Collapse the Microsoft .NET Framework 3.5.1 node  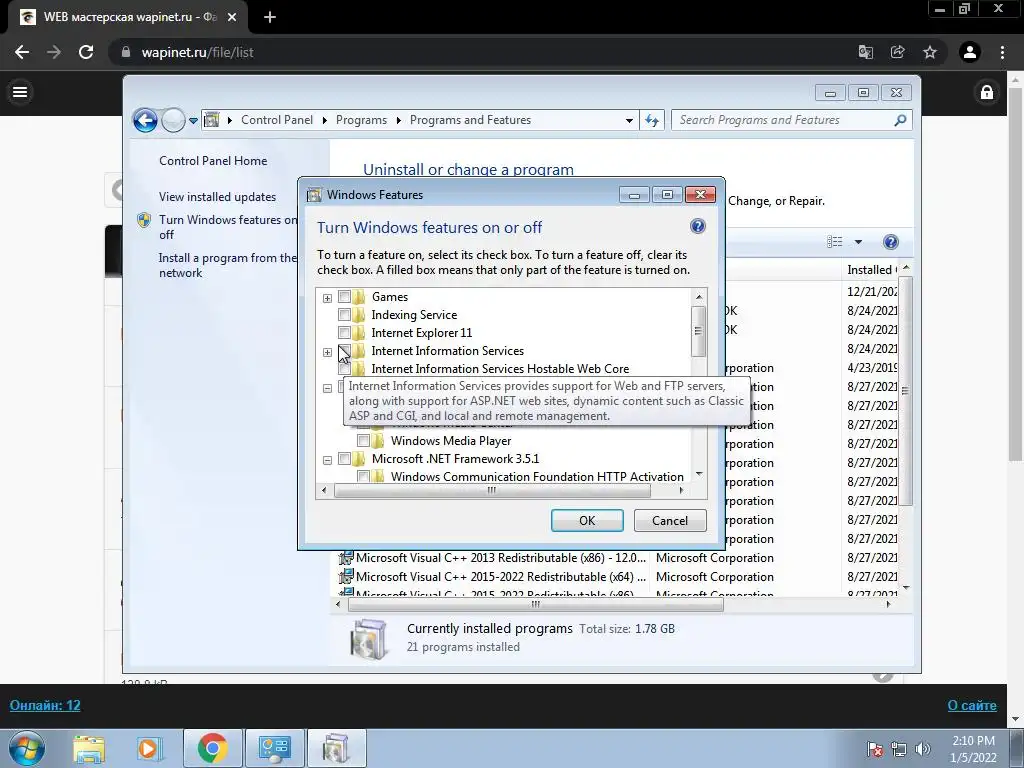[327, 460]
